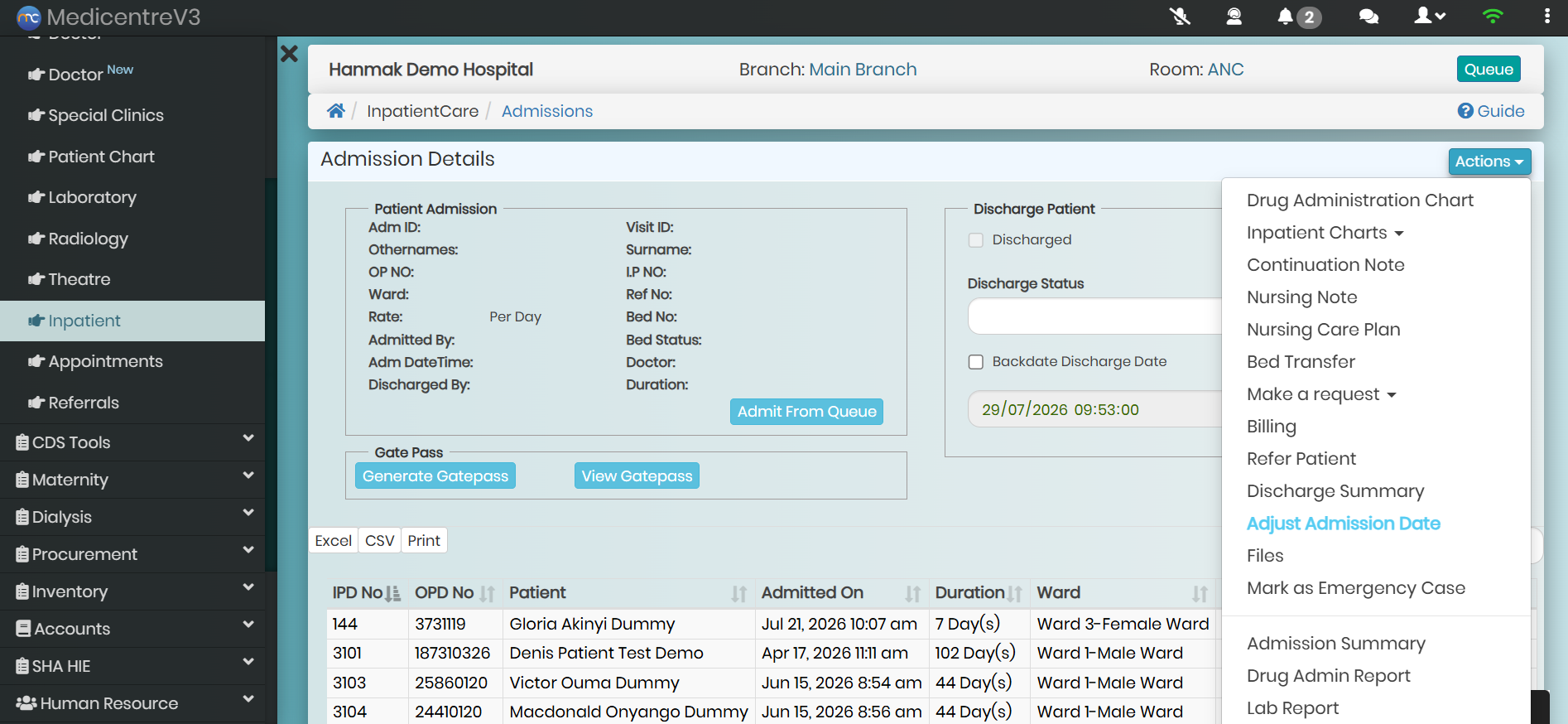The height and width of the screenshot is (724, 1568).
Task: Click the Human Resource people icon
Action: 26,703
